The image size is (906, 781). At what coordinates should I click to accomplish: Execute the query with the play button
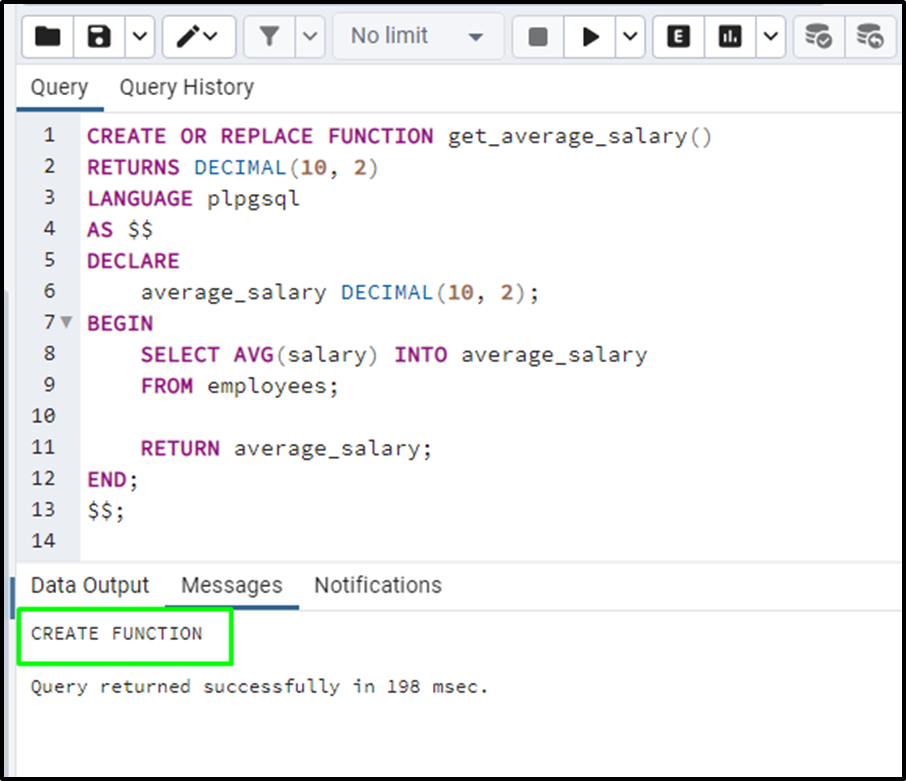590,36
